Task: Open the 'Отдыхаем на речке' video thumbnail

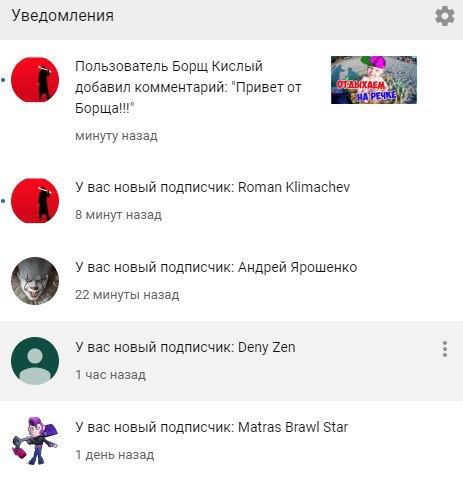Action: click(374, 80)
